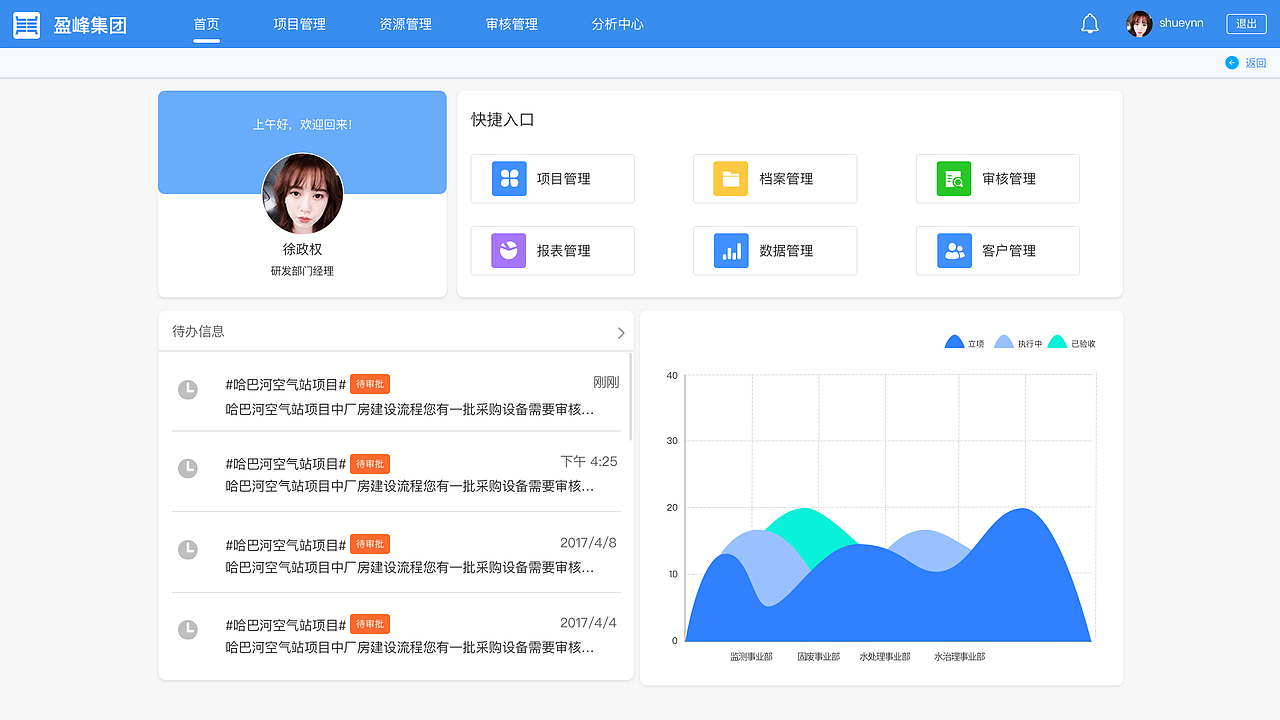The width and height of the screenshot is (1280, 720).
Task: Switch to the 首页 tab
Action: [205, 23]
